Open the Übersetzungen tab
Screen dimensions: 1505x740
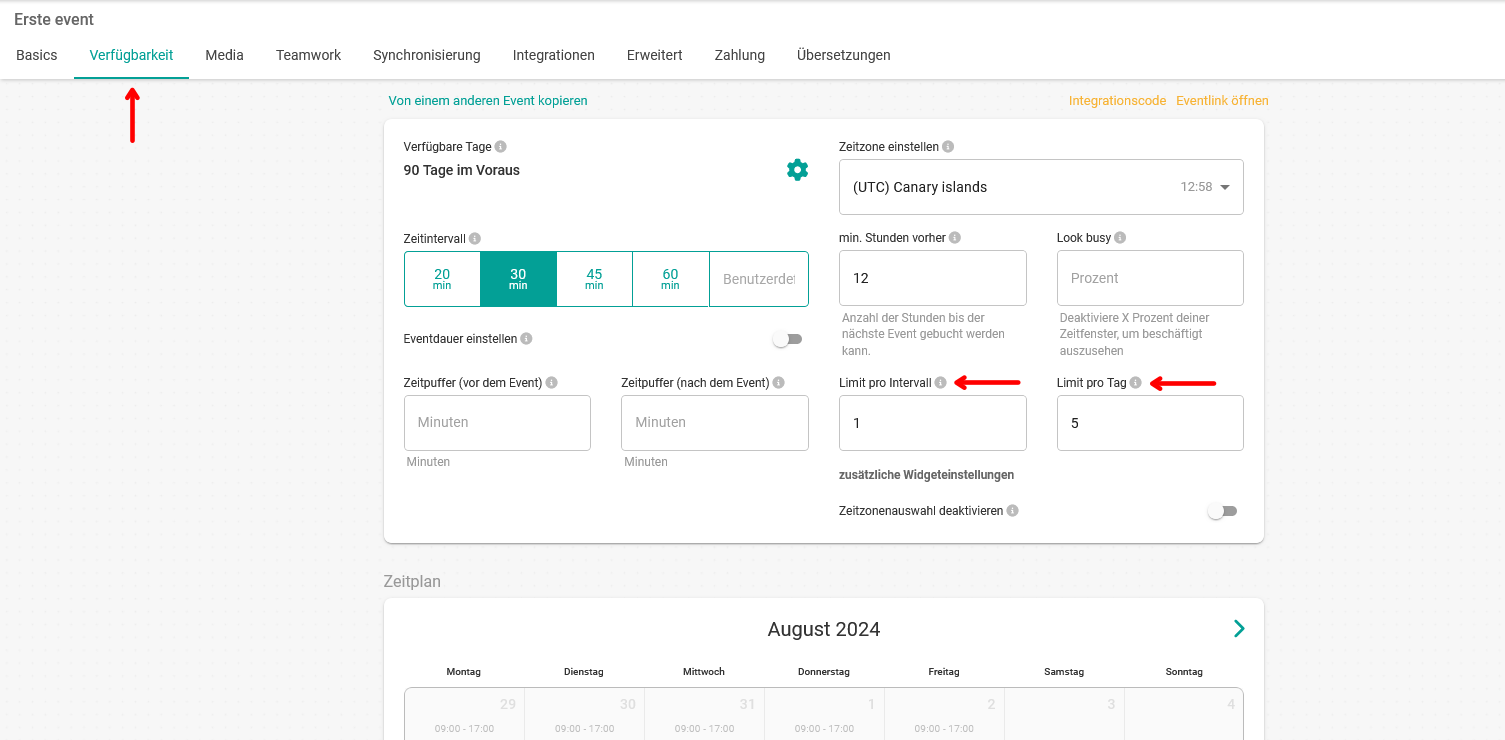point(844,55)
